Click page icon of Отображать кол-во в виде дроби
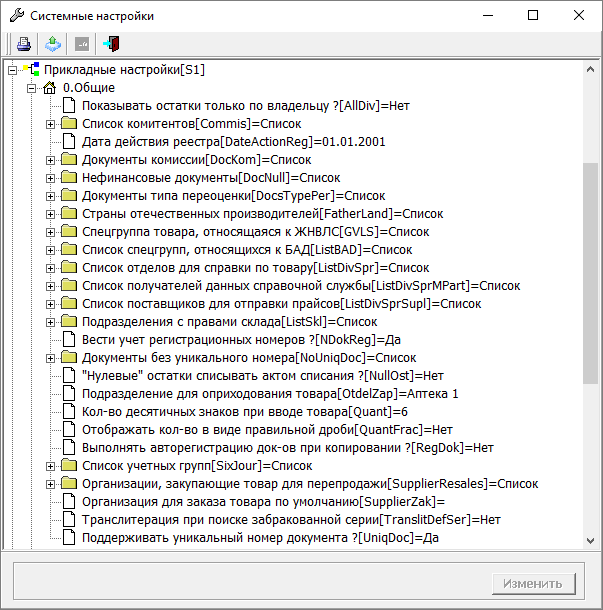The width and height of the screenshot is (603, 610). pos(69,429)
